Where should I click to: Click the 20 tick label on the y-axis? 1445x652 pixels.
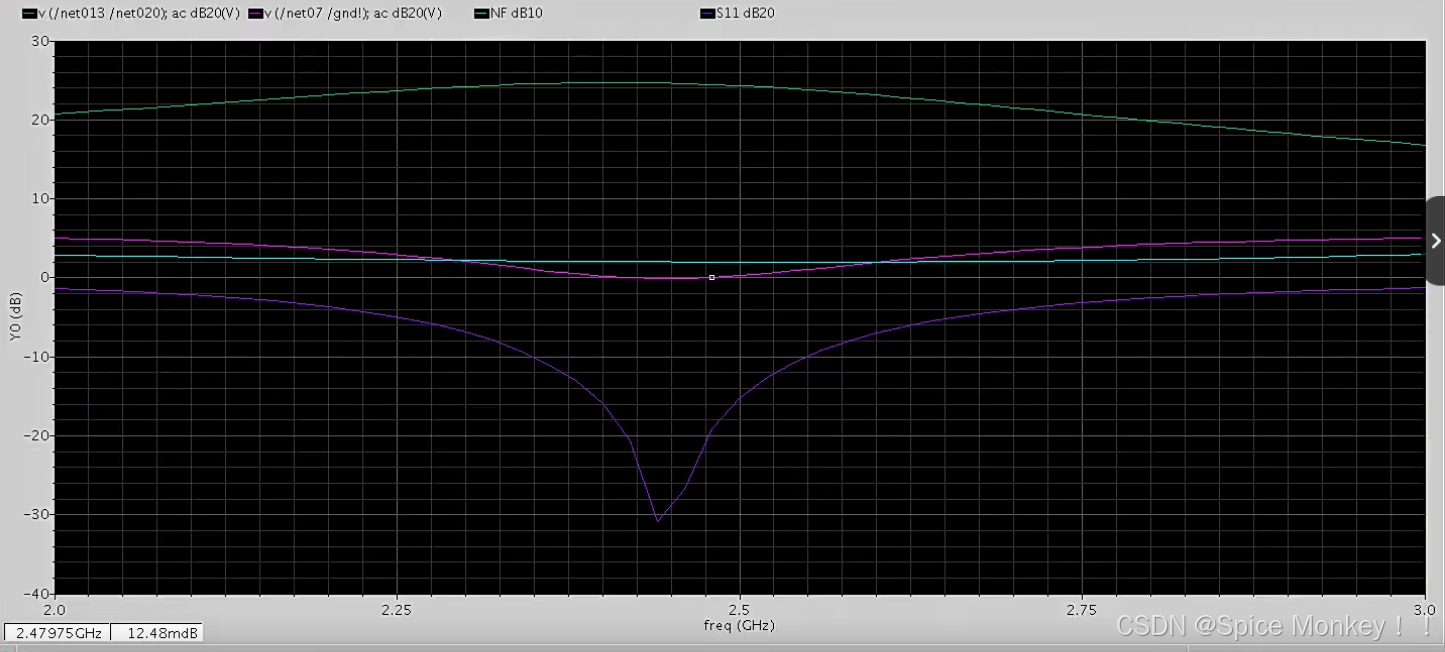40,120
